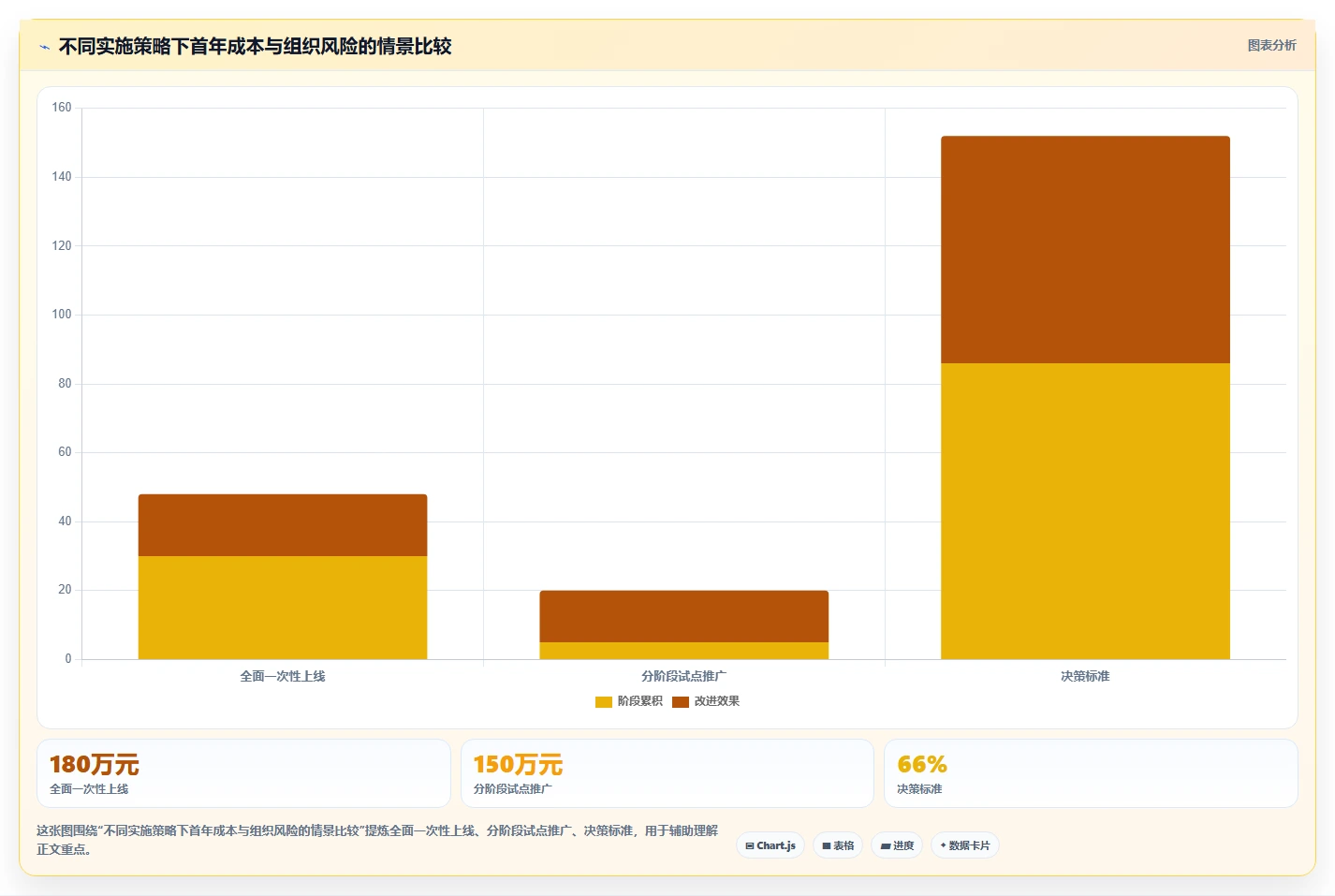
Task: Click the brown 改进效果 legend swatch
Action: (681, 701)
